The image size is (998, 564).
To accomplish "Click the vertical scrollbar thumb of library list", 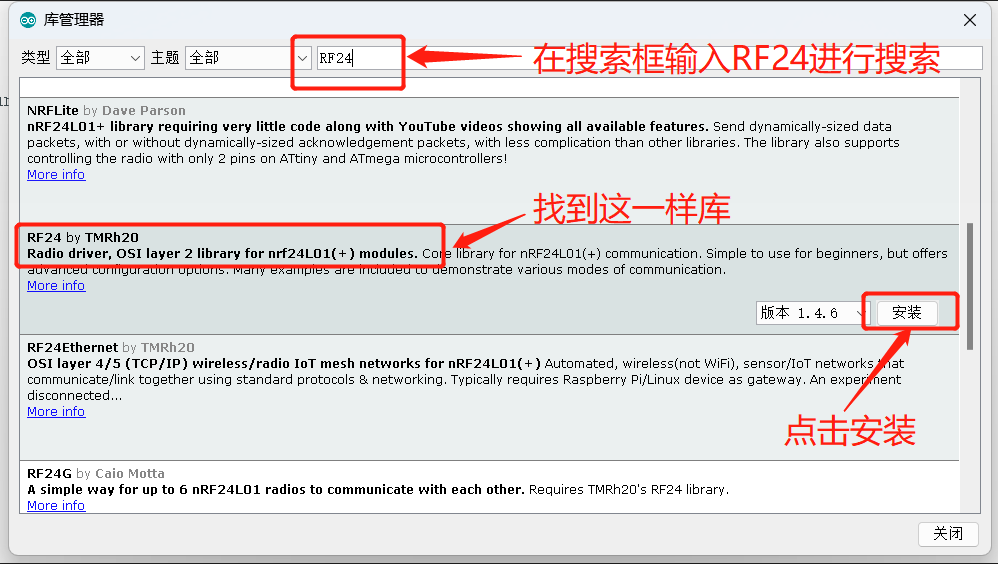I will [970, 286].
